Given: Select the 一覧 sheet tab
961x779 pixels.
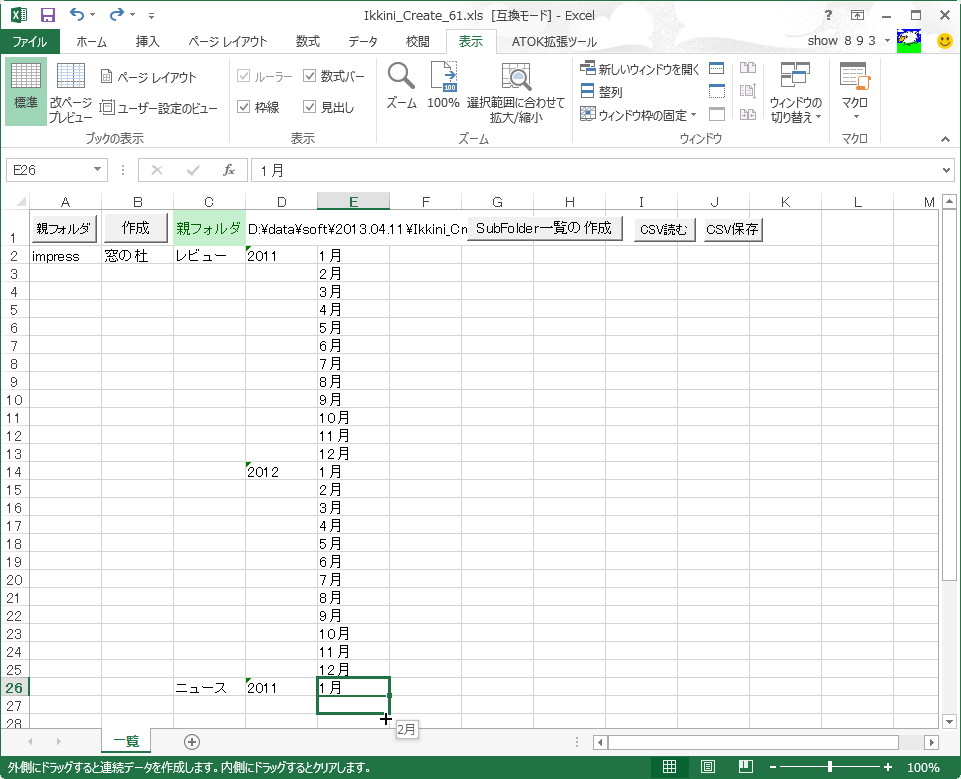Looking at the screenshot, I should (126, 741).
